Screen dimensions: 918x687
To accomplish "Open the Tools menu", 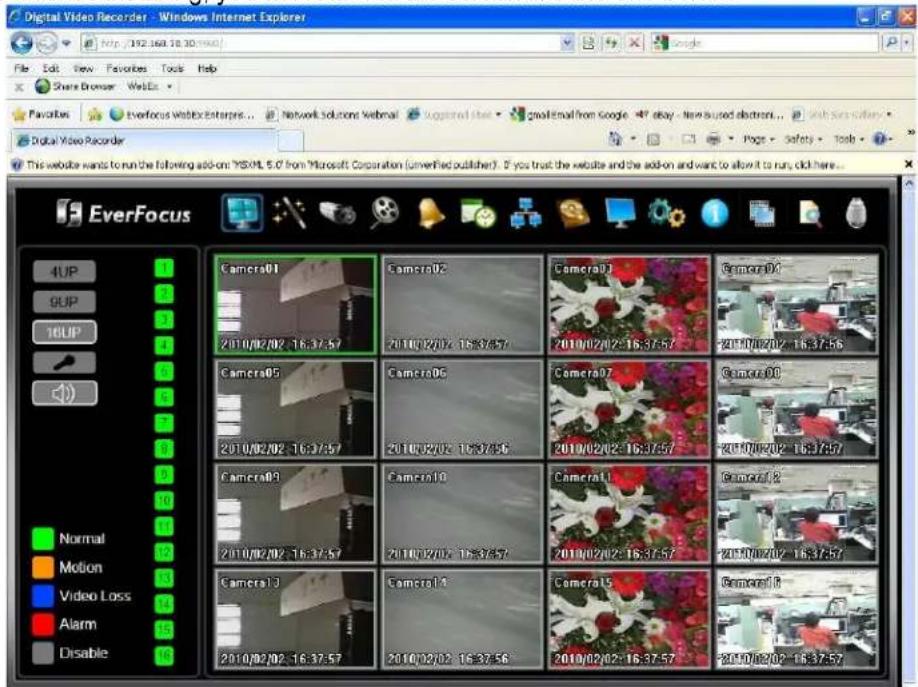I will [x=172, y=69].
